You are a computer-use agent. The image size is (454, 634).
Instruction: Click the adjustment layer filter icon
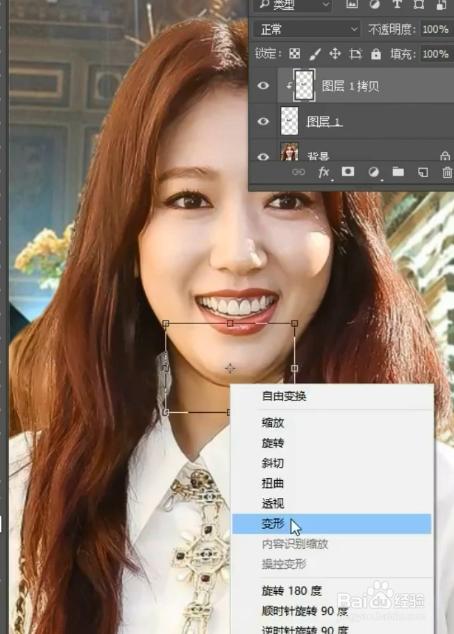[374, 4]
